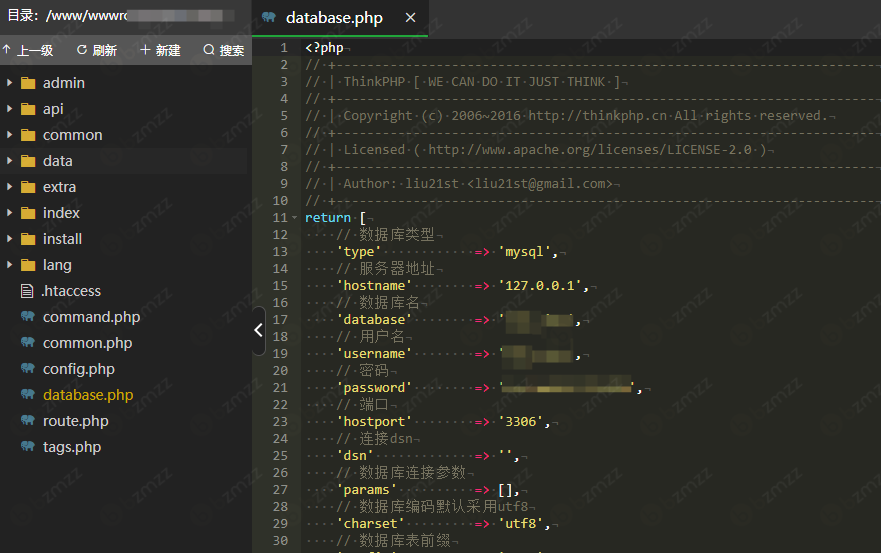The image size is (881, 553).
Task: Create a new item with 新建
Action: [x=160, y=51]
